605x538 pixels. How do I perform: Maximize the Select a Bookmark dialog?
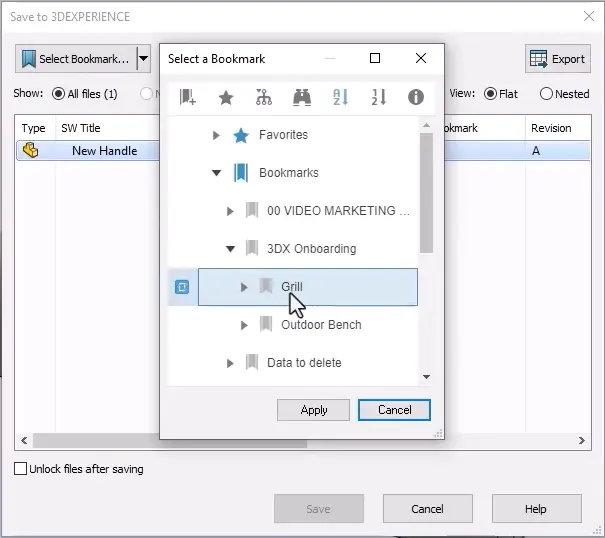(375, 58)
